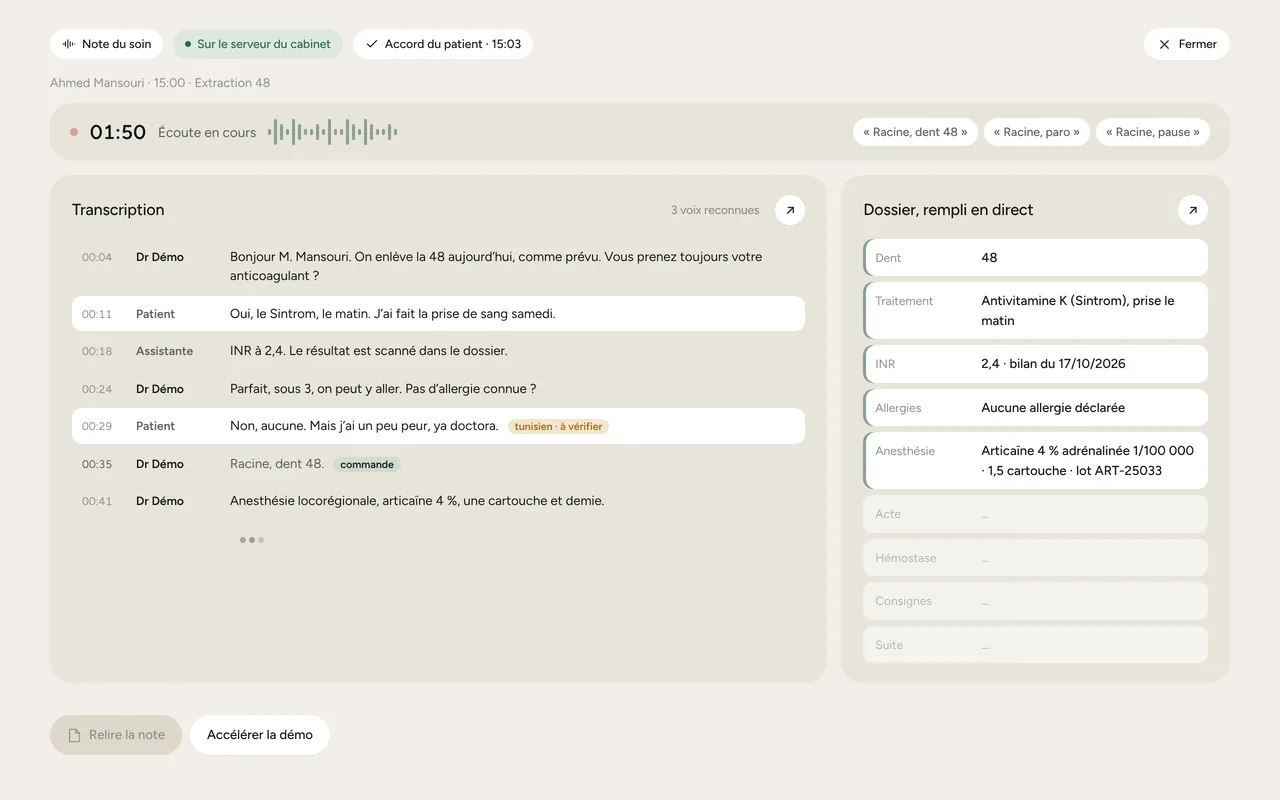Click the commande tag on Racine line
The height and width of the screenshot is (800, 1280).
point(367,464)
